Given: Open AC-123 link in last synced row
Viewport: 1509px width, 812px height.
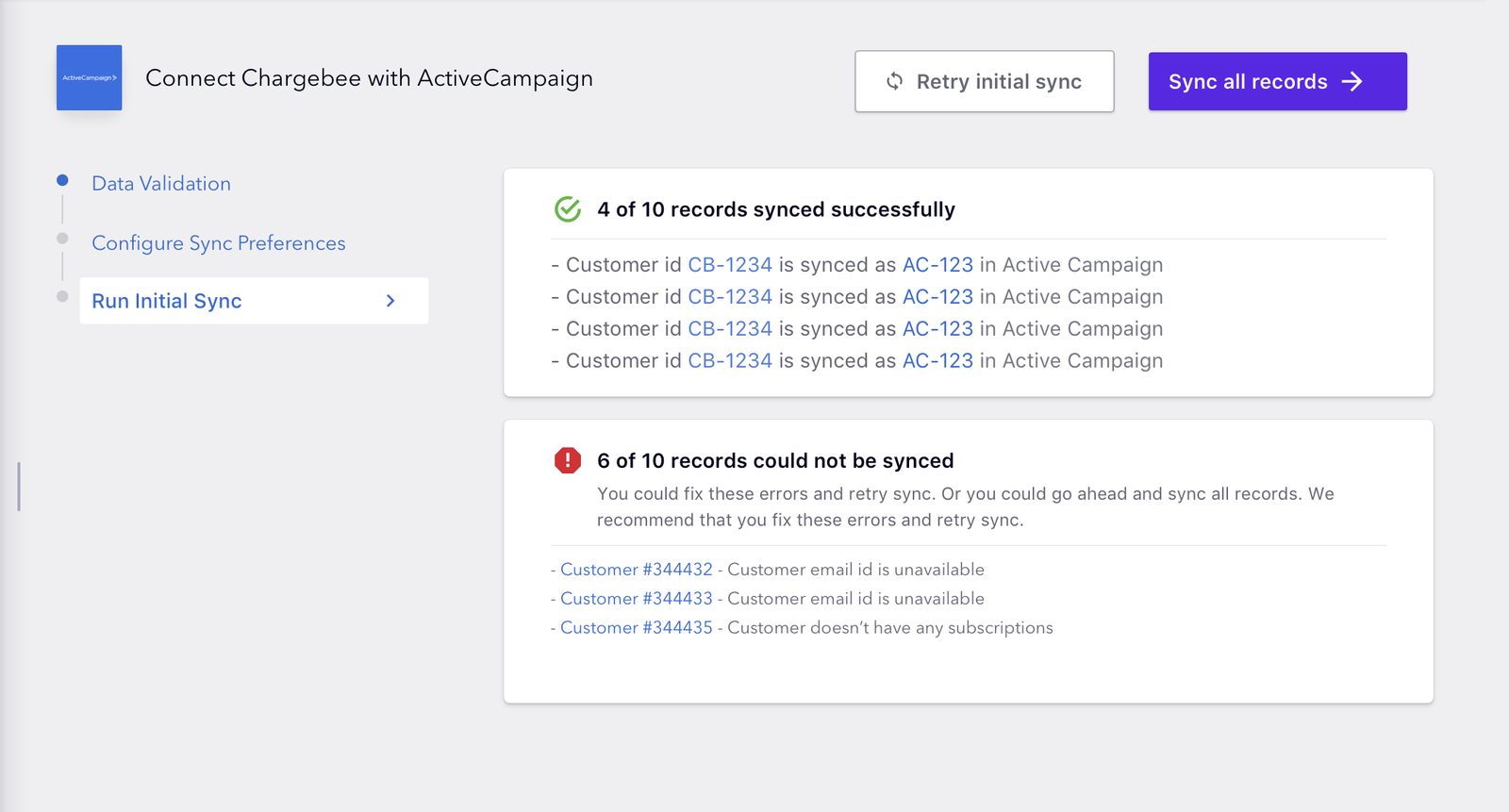Looking at the screenshot, I should coord(937,361).
